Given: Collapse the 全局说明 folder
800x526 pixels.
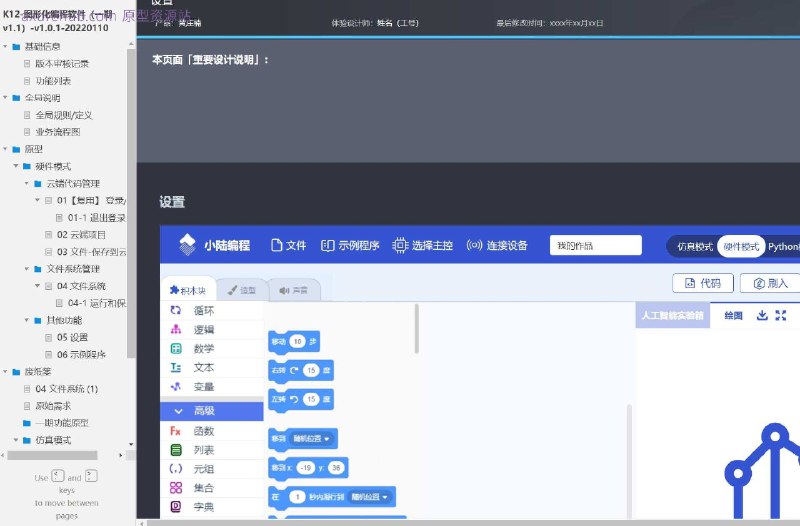Looking at the screenshot, I should click(5, 97).
